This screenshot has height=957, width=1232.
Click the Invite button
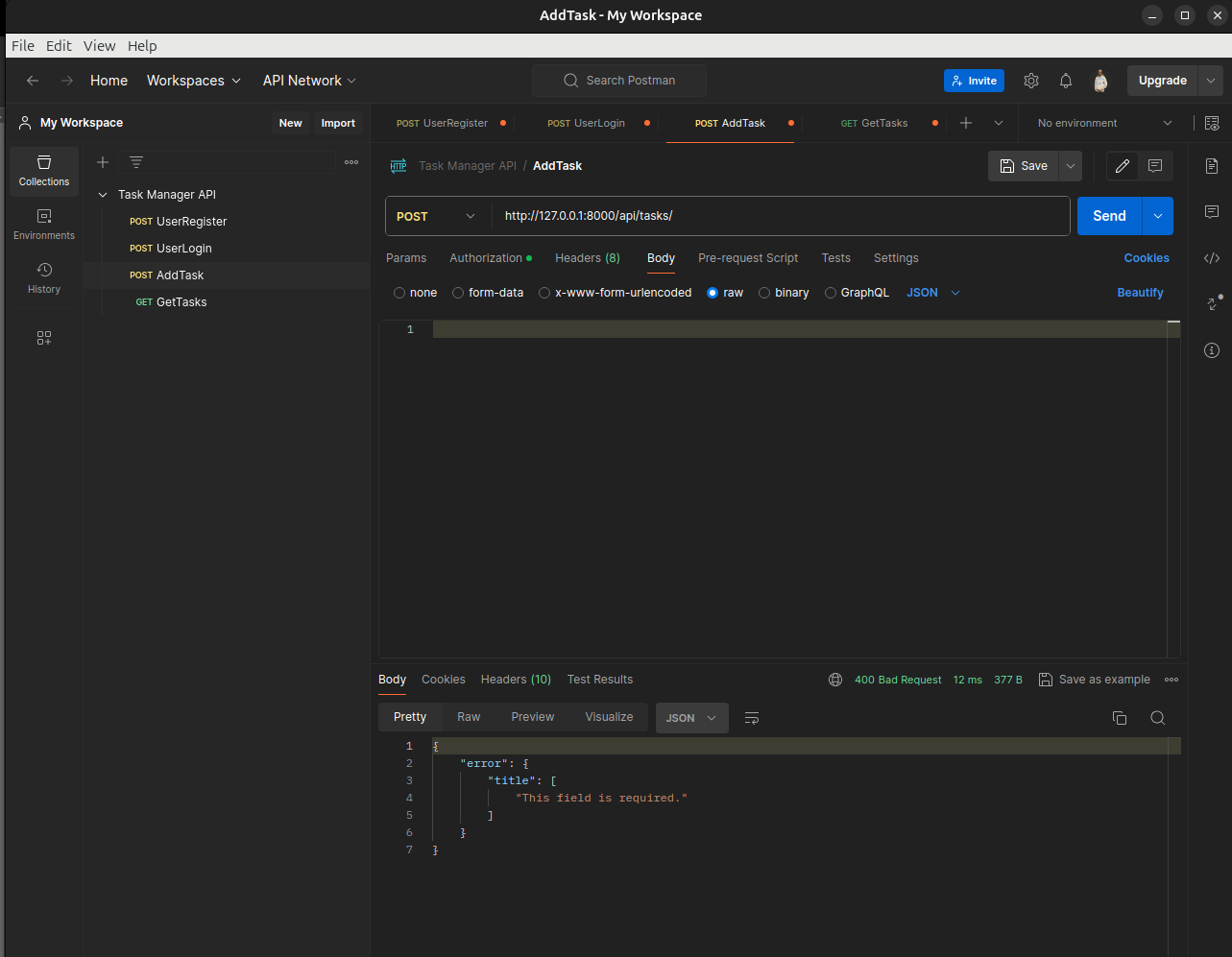pos(974,81)
